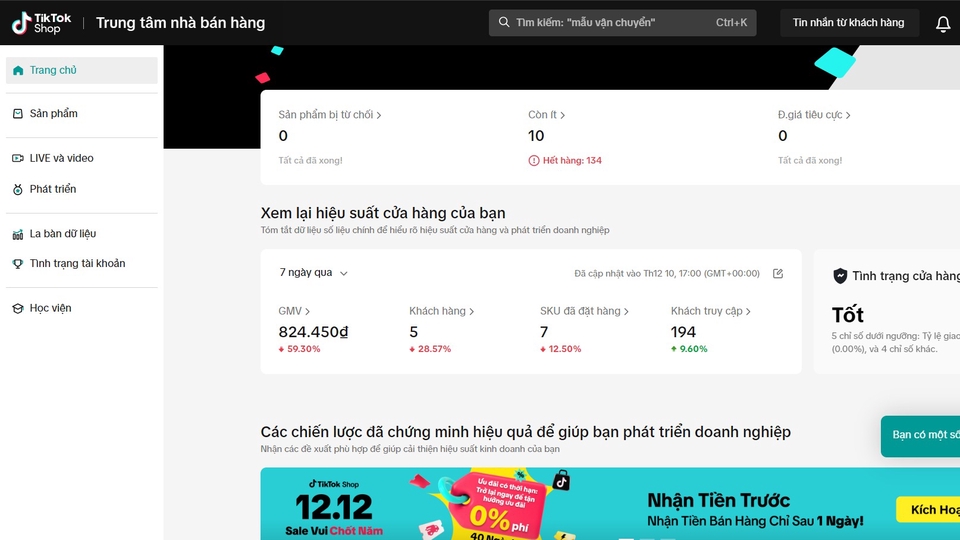Image resolution: width=960 pixels, height=540 pixels.
Task: Click the Học viện graduation cap icon
Action: click(x=18, y=308)
